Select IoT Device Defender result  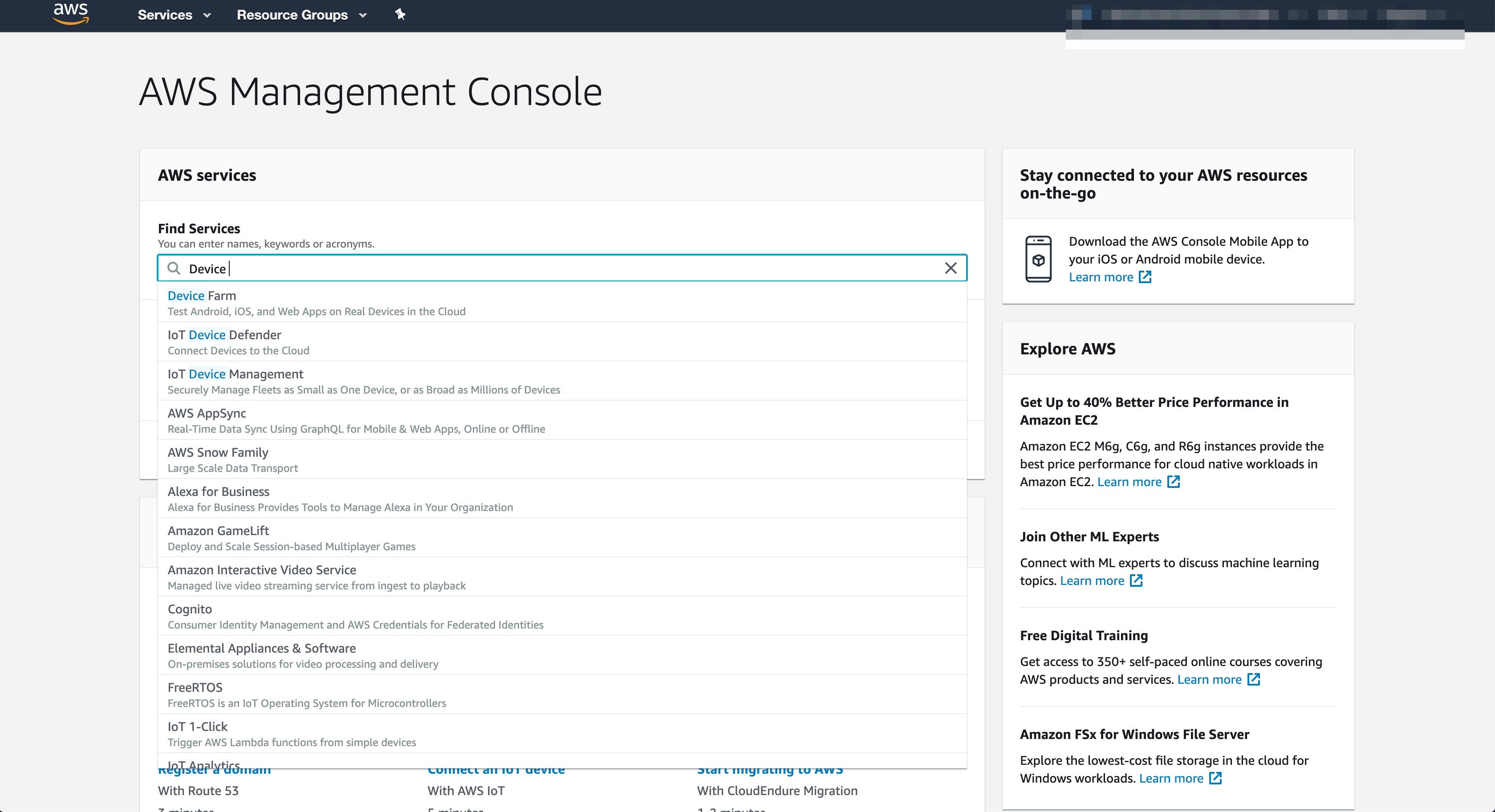click(224, 335)
